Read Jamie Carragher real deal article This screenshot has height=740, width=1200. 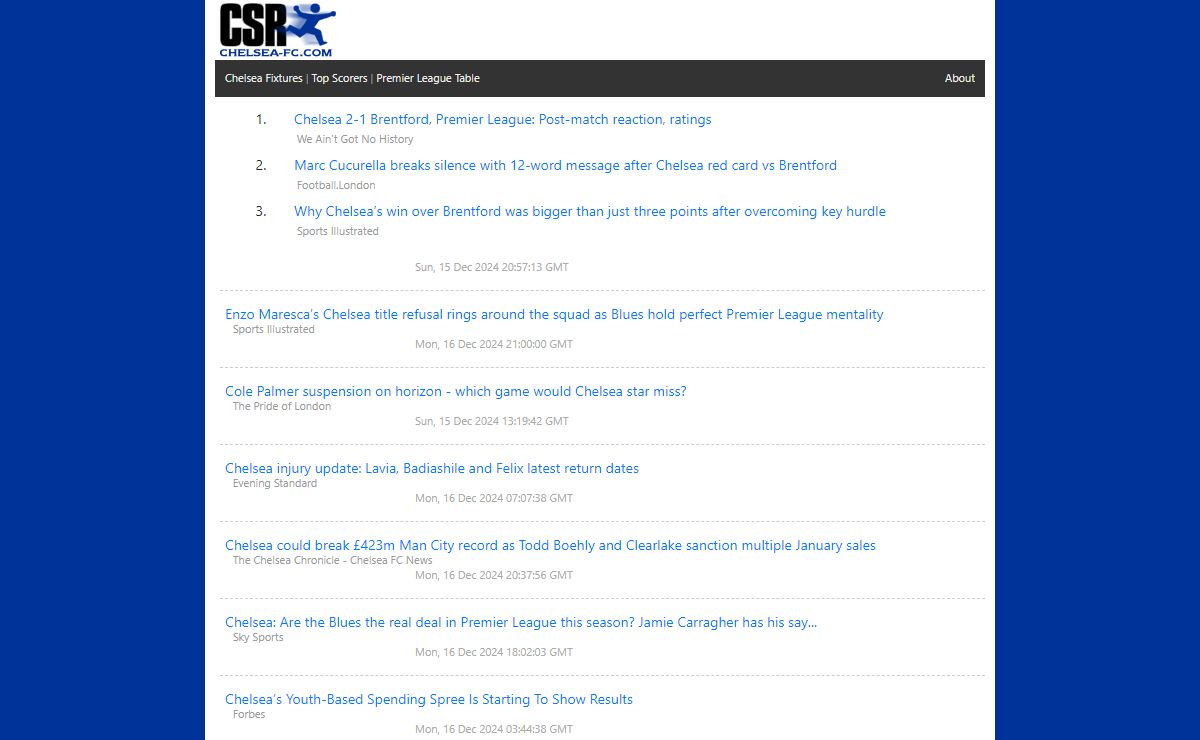click(521, 623)
